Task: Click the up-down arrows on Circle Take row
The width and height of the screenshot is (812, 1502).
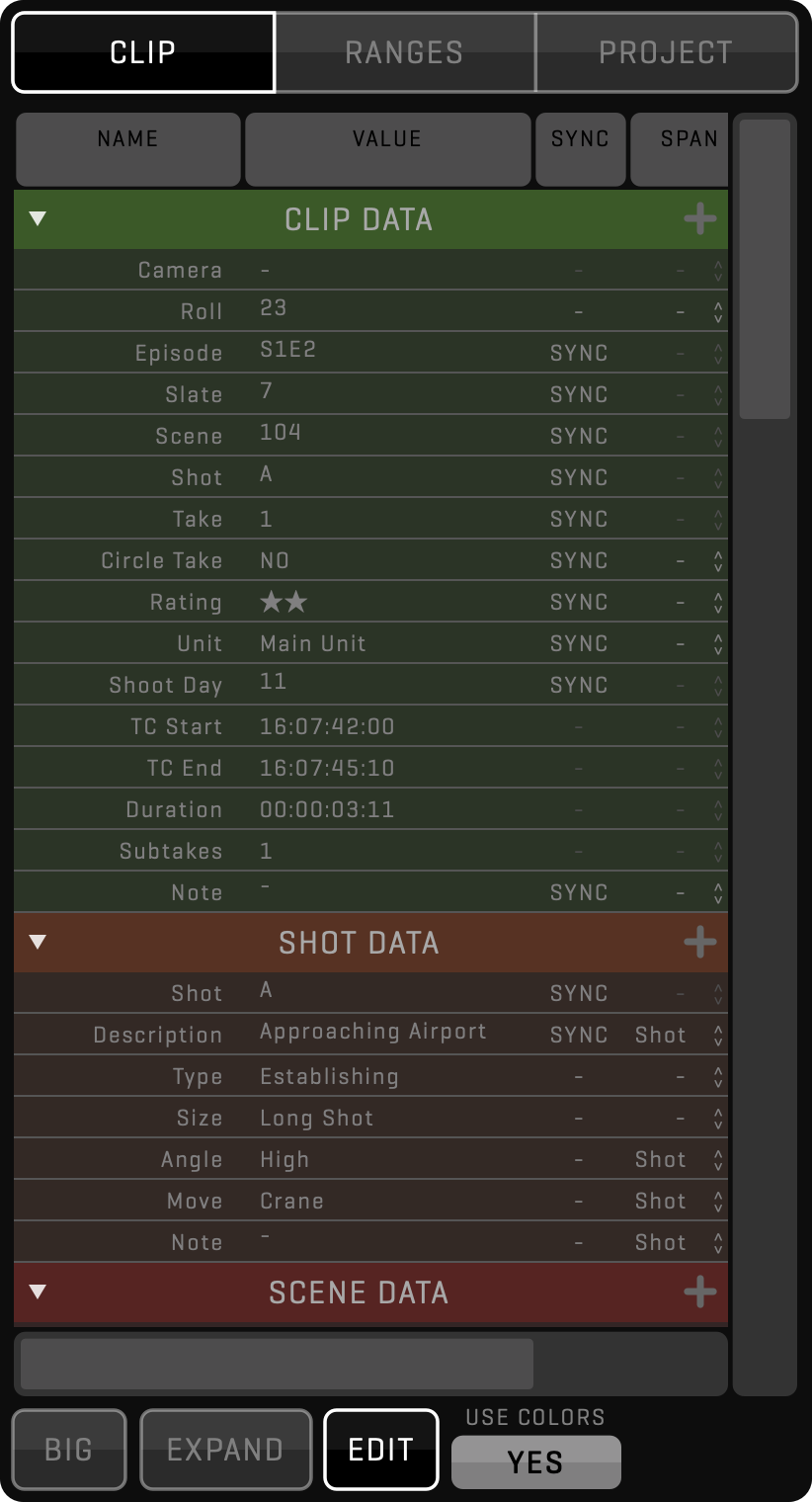Action: 718,561
